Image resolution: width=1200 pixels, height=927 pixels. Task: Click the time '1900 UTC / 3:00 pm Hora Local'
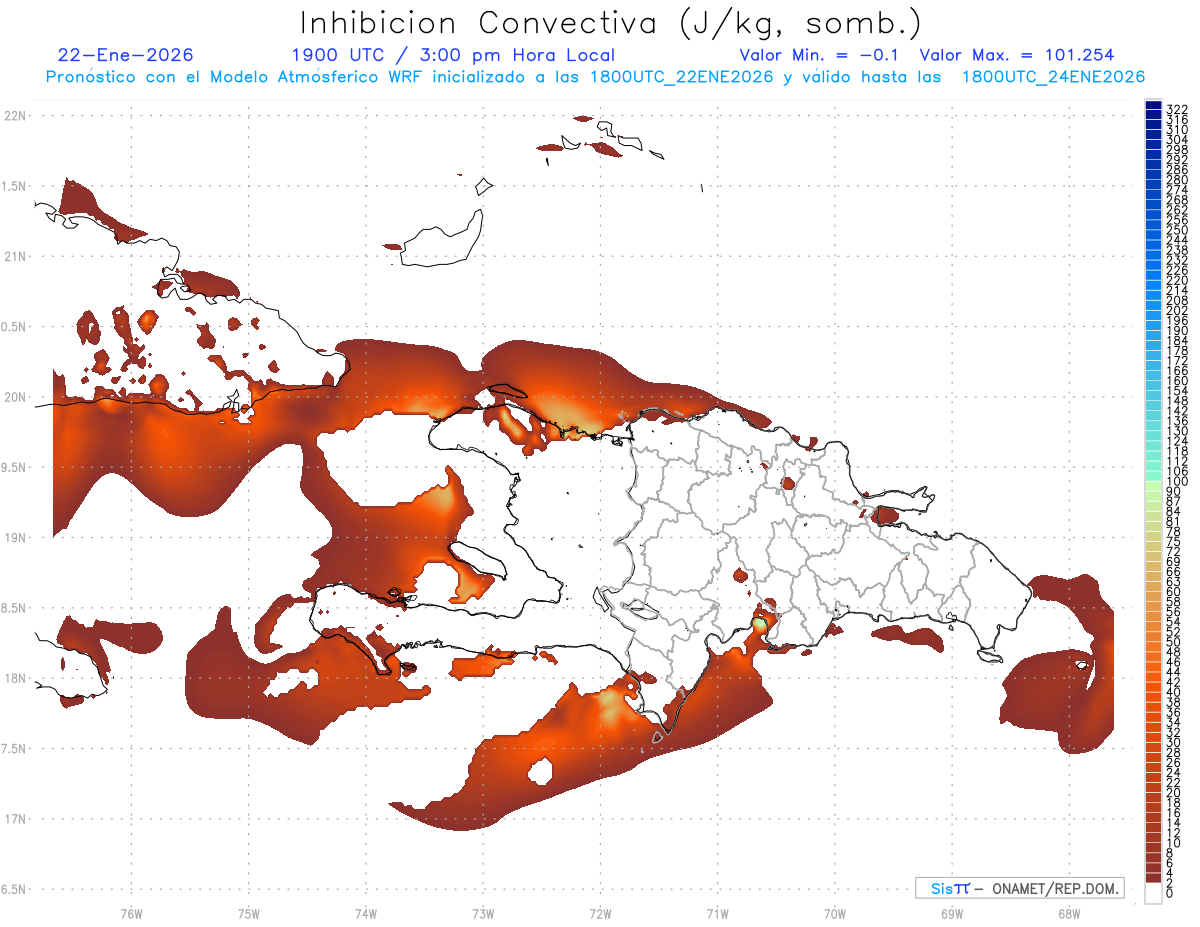(x=453, y=55)
